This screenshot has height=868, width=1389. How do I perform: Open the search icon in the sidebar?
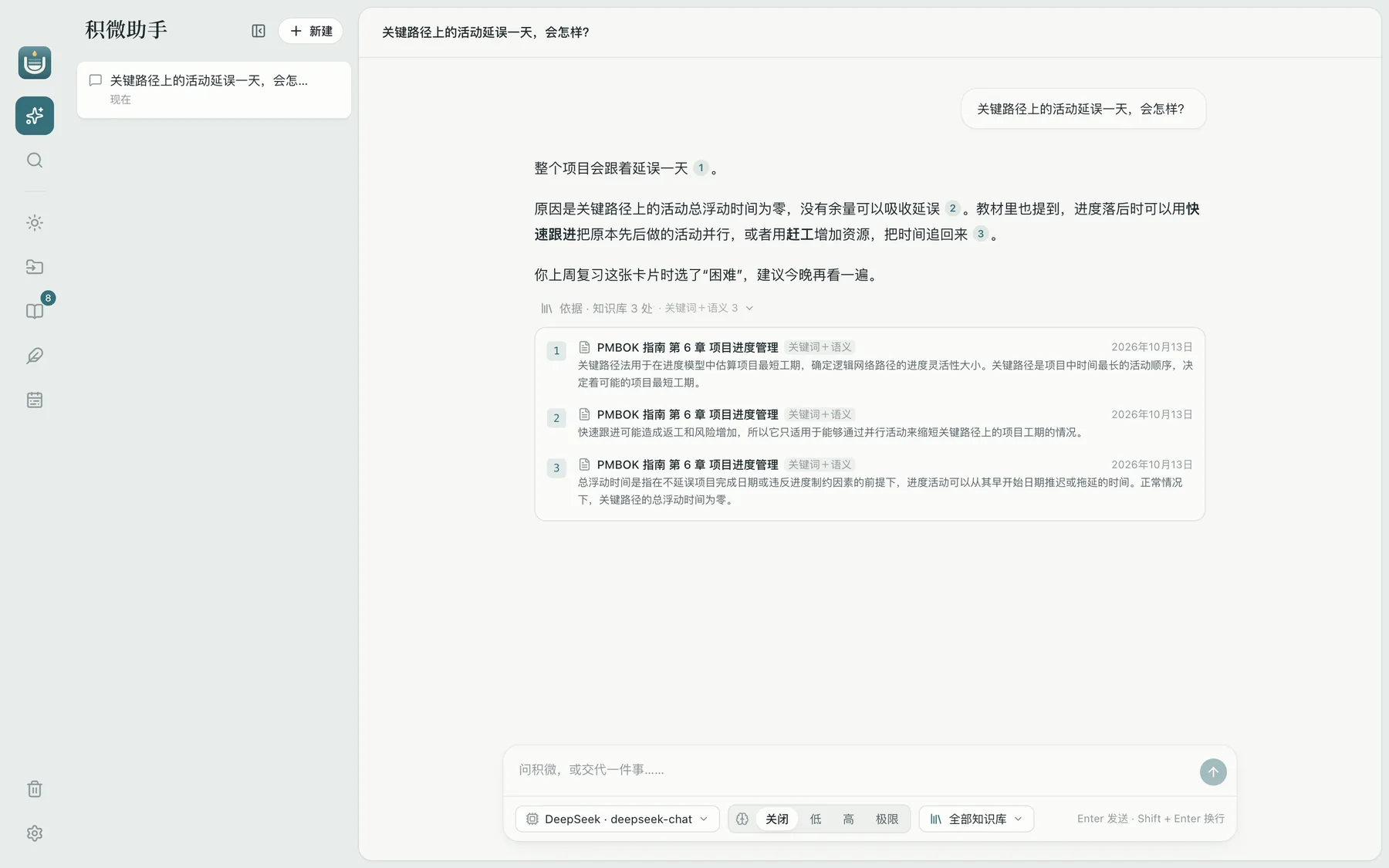[35, 160]
